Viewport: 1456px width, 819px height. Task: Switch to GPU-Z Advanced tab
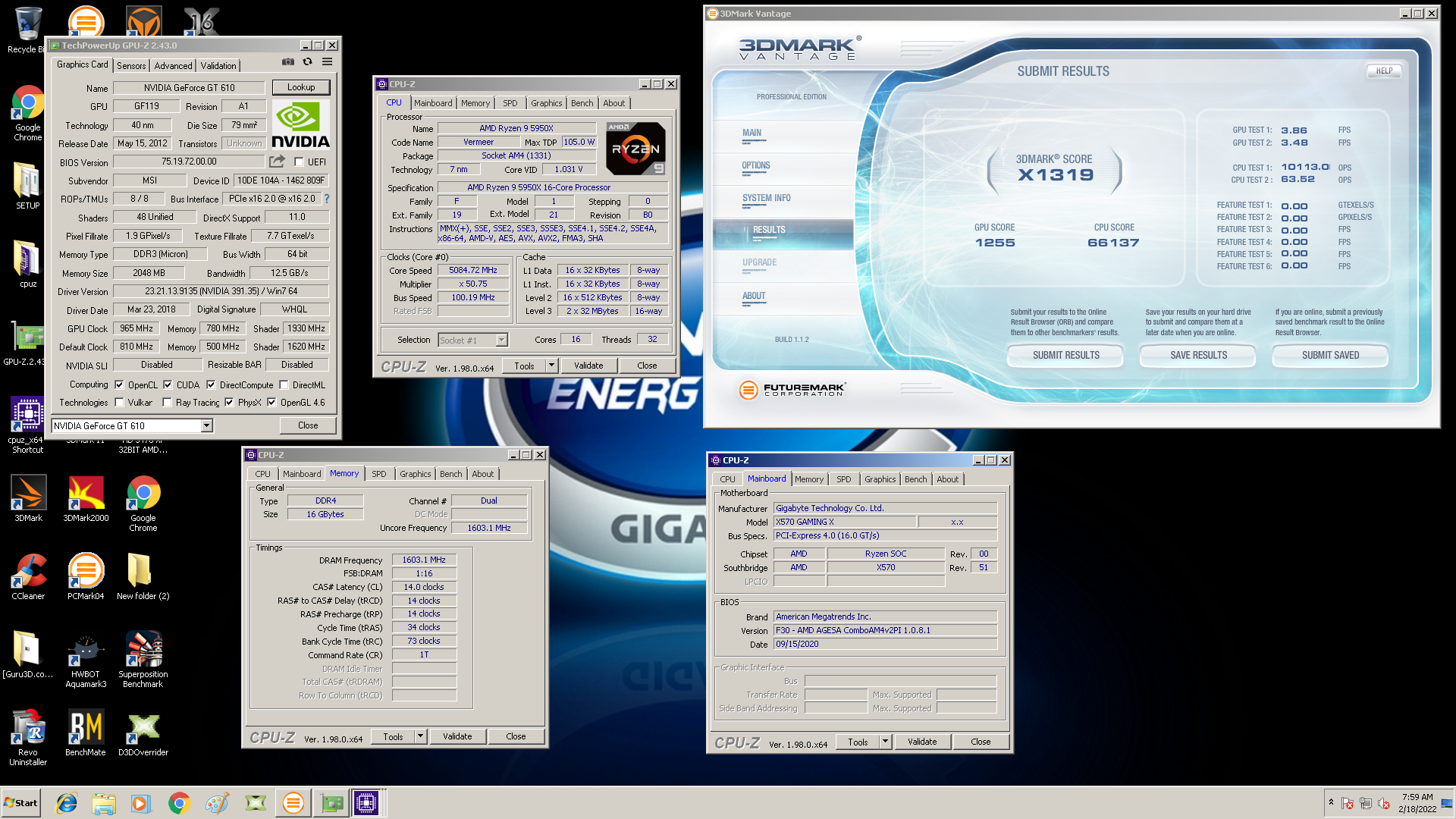coord(174,66)
